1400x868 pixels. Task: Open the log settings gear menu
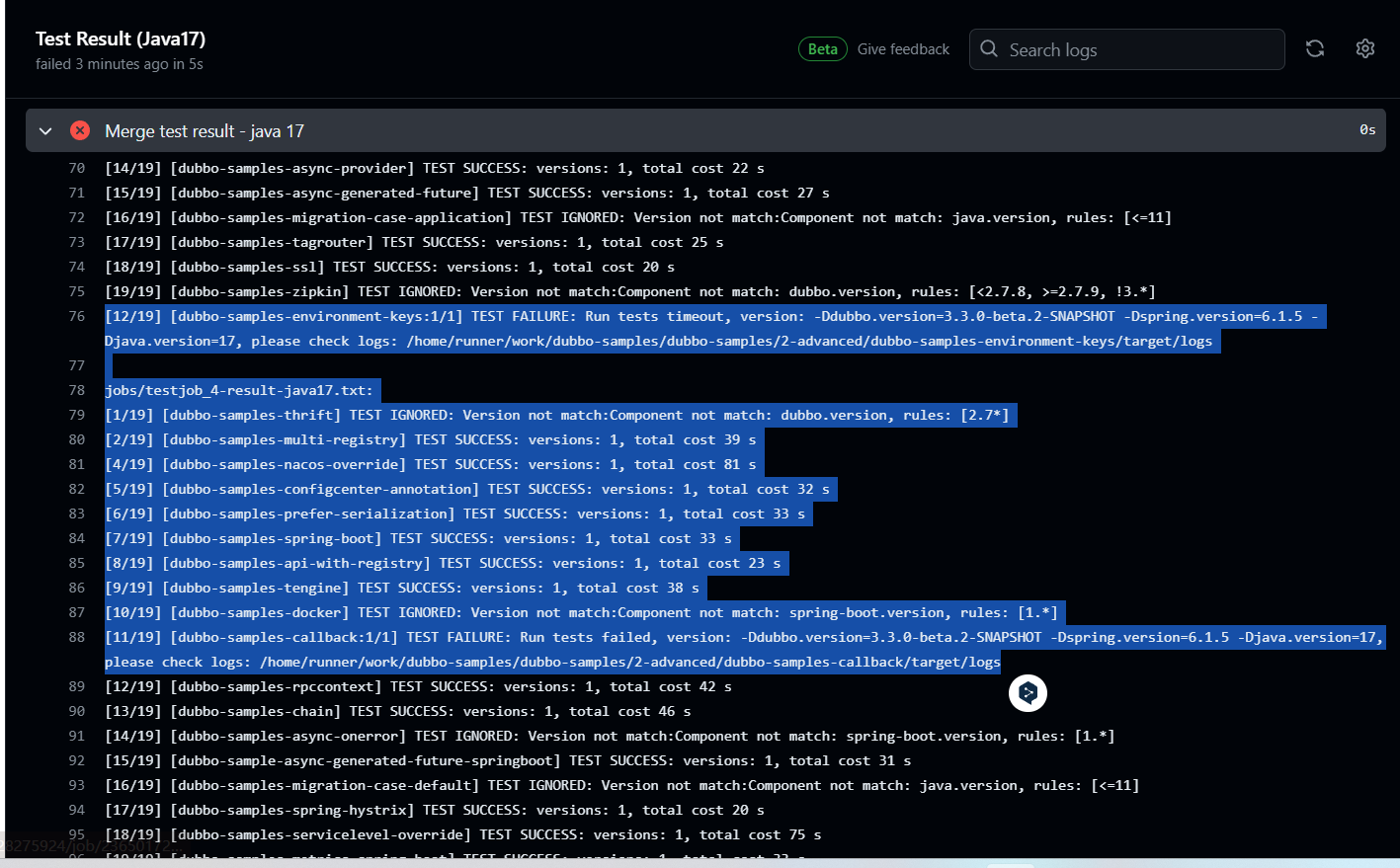pos(1364,48)
